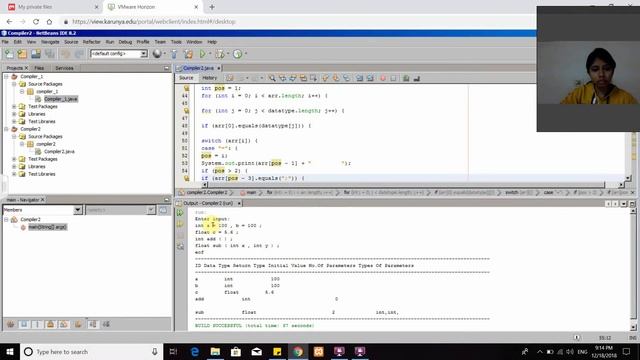Click the Last Edit icon in editor toolbar
This screenshot has width=640, height=360.
(x=230, y=78)
